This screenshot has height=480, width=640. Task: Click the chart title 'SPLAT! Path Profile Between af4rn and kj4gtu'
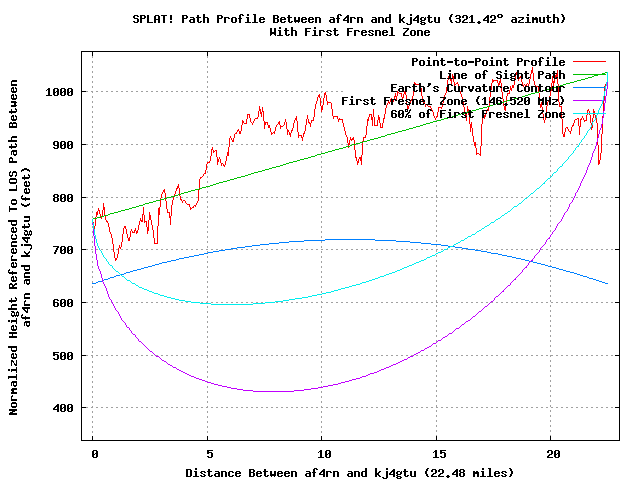click(x=287, y=19)
